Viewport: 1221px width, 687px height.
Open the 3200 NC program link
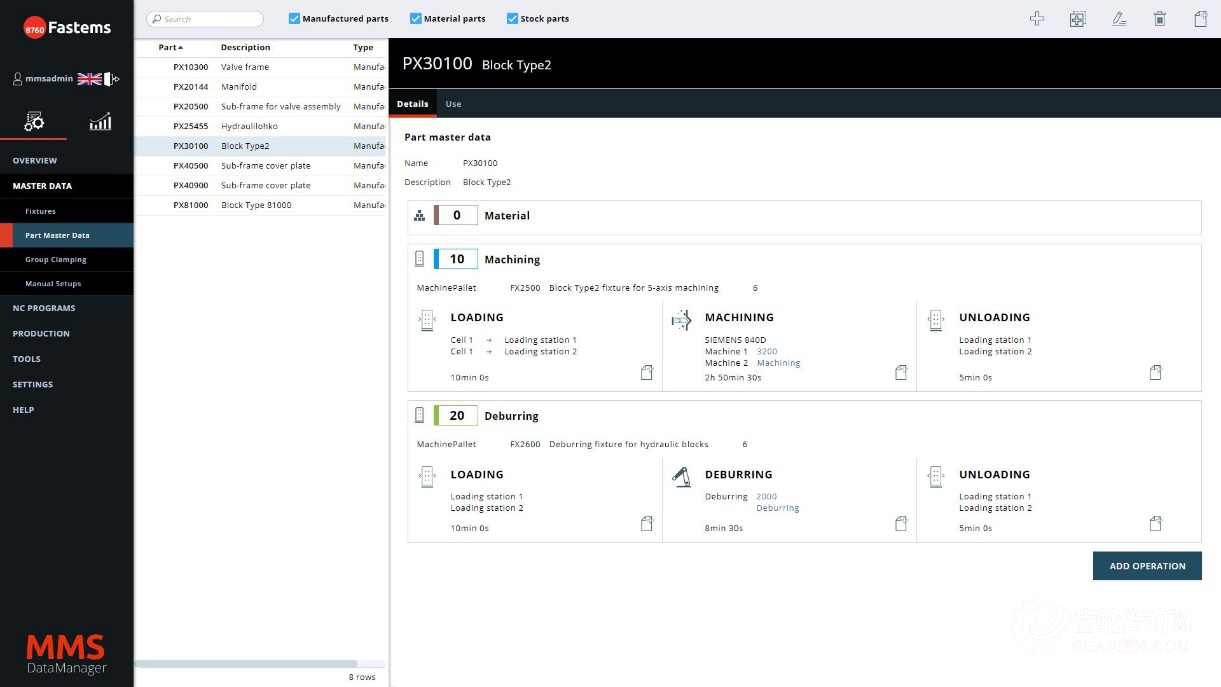pos(767,352)
